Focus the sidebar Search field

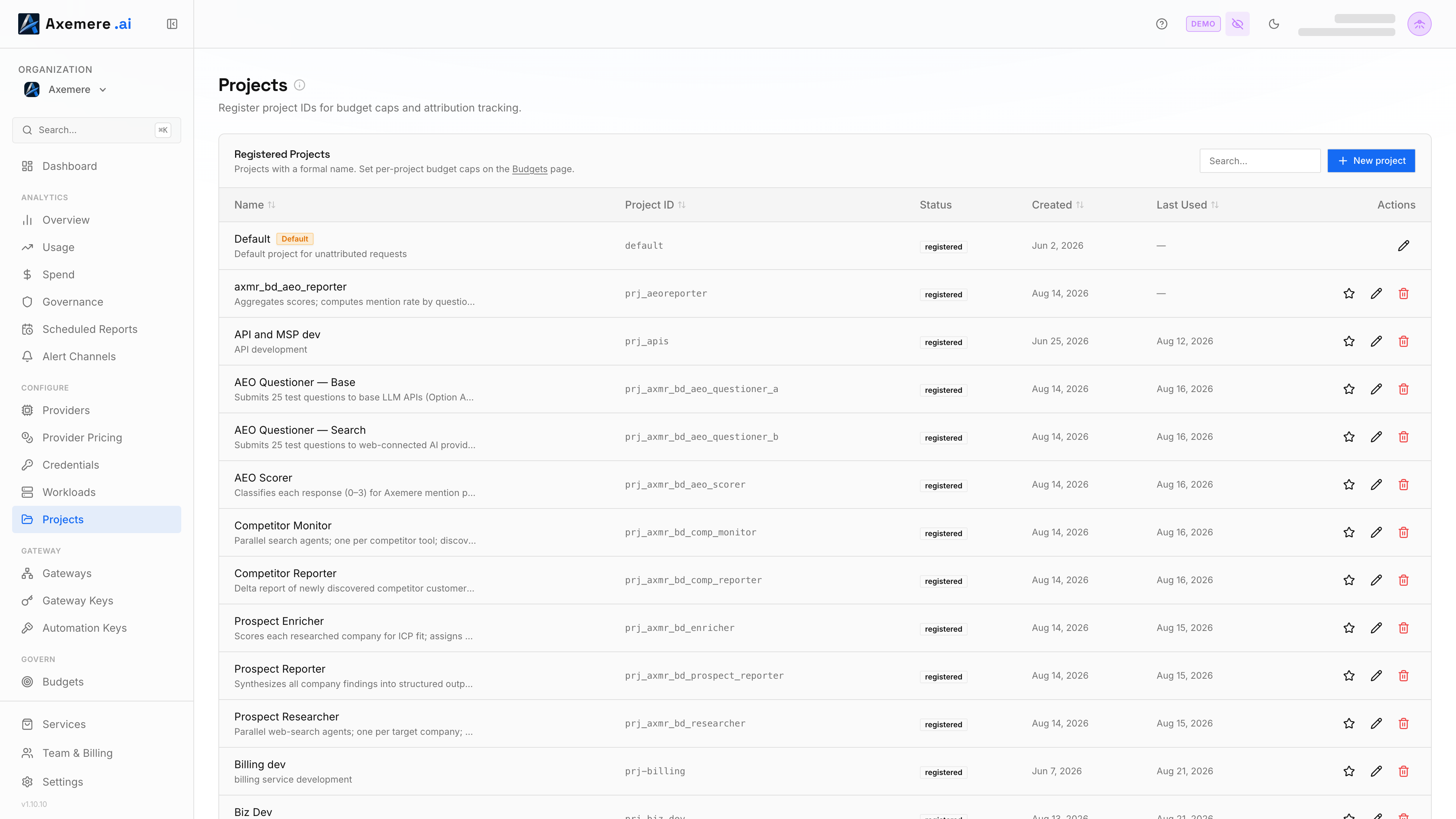(97, 130)
